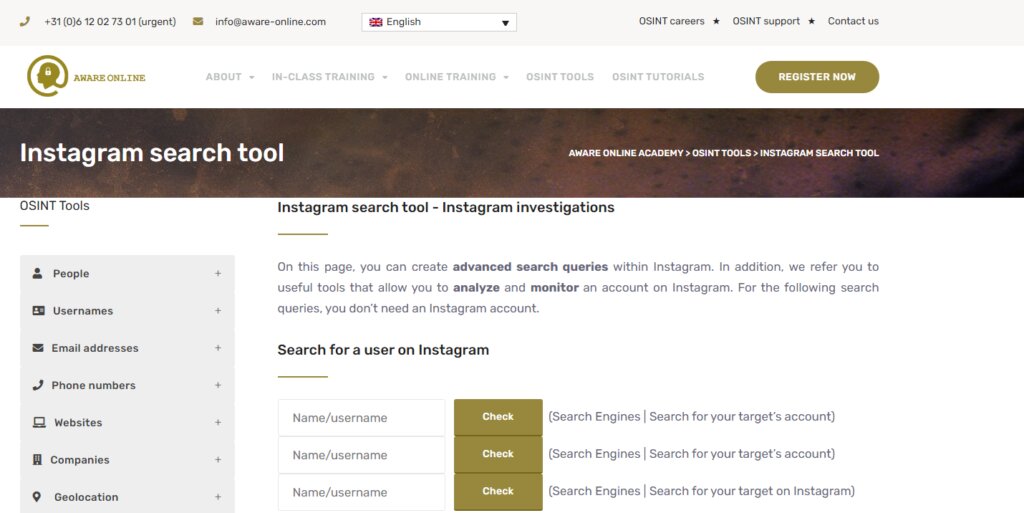Click the UK flag icon in language selector
This screenshot has width=1024, height=513.
coord(376,22)
